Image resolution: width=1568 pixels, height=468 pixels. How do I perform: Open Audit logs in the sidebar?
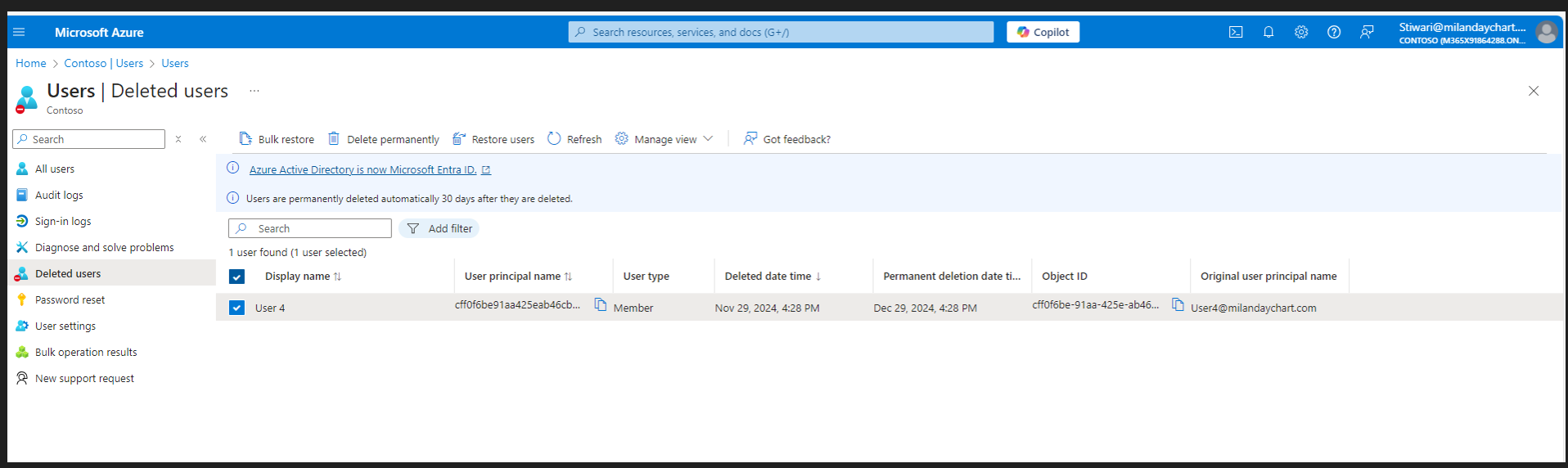pyautogui.click(x=59, y=195)
